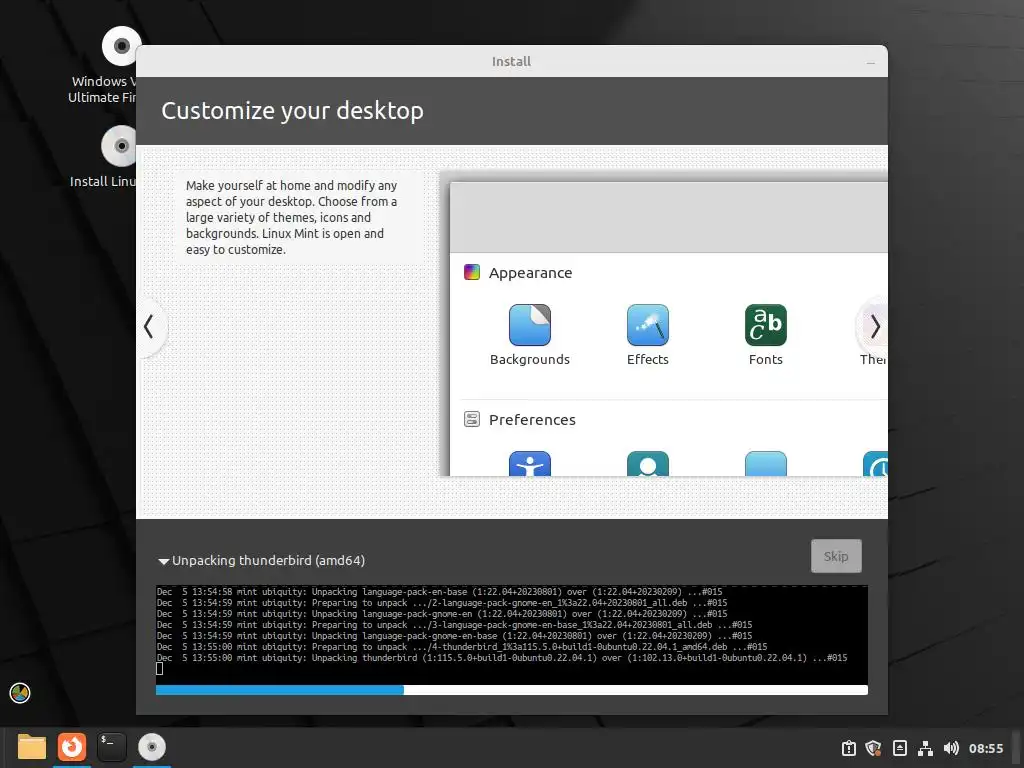The height and width of the screenshot is (768, 1024).
Task: Click the Preferences section label
Action: coord(532,420)
